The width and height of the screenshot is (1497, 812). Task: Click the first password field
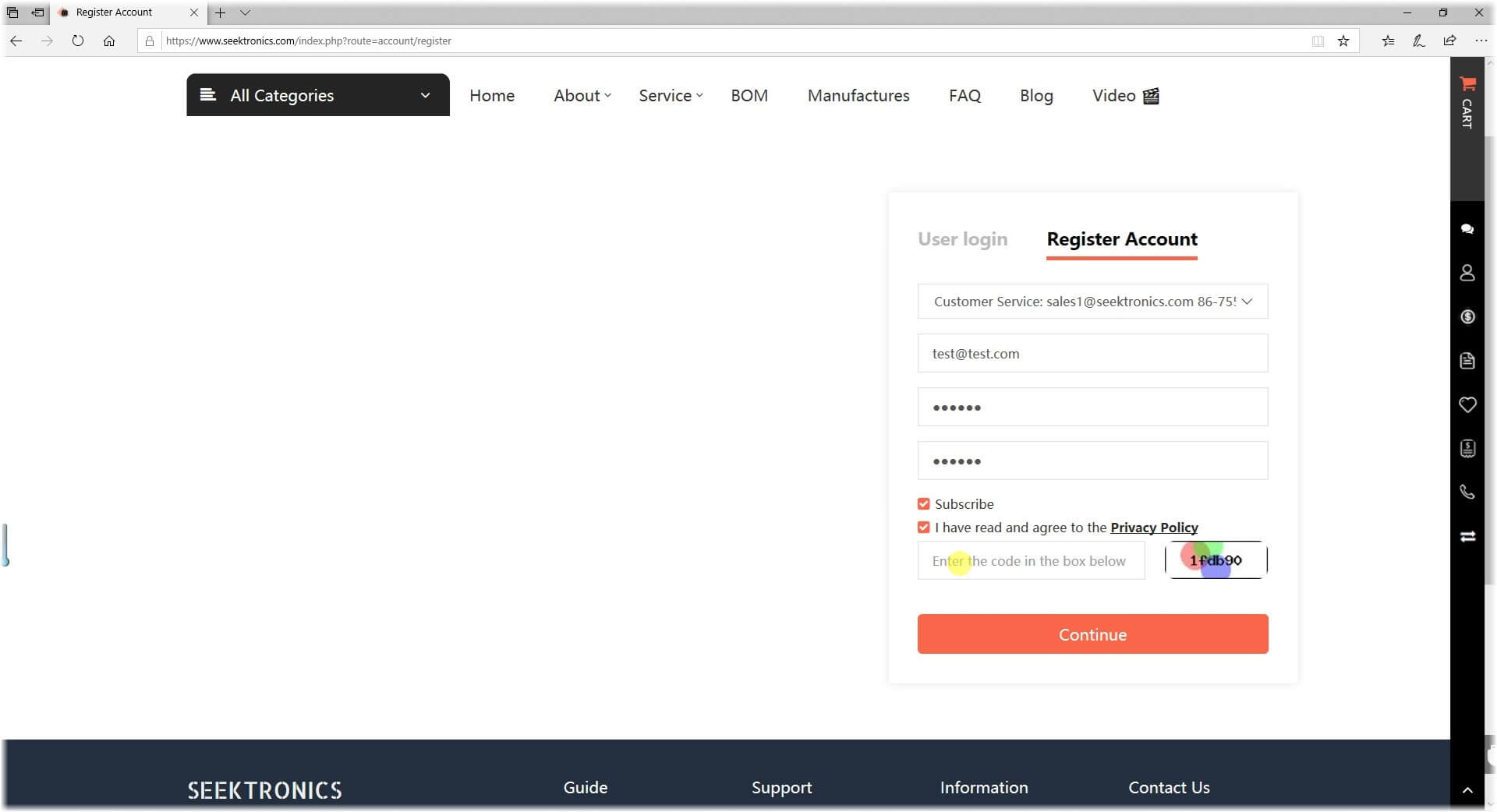tap(1092, 408)
